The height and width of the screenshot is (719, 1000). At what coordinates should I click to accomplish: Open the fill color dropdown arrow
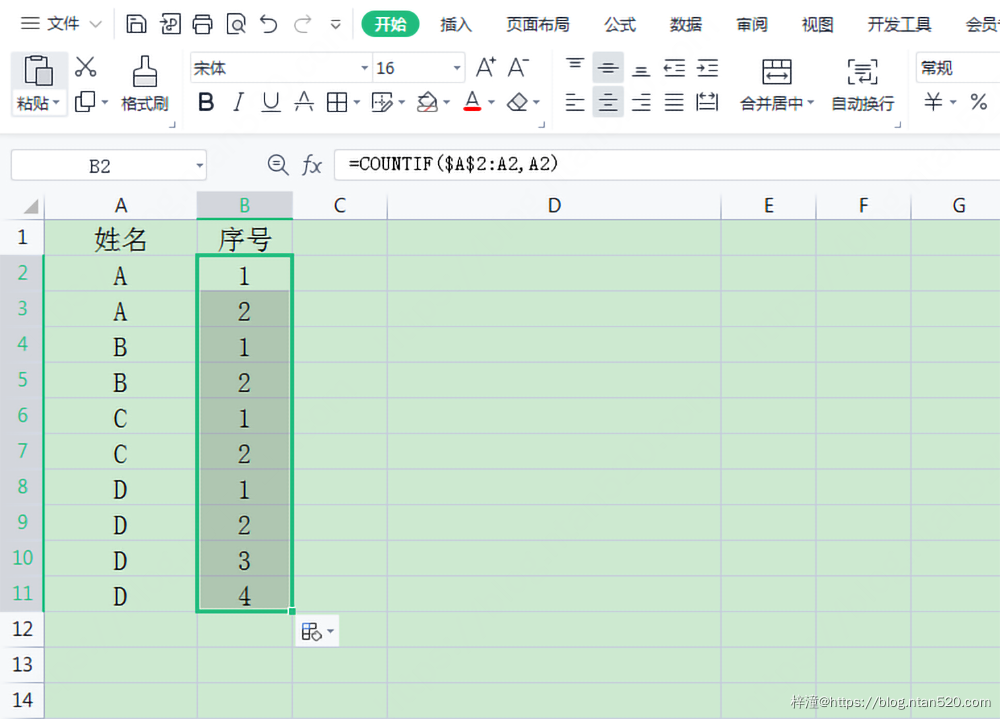pos(446,102)
